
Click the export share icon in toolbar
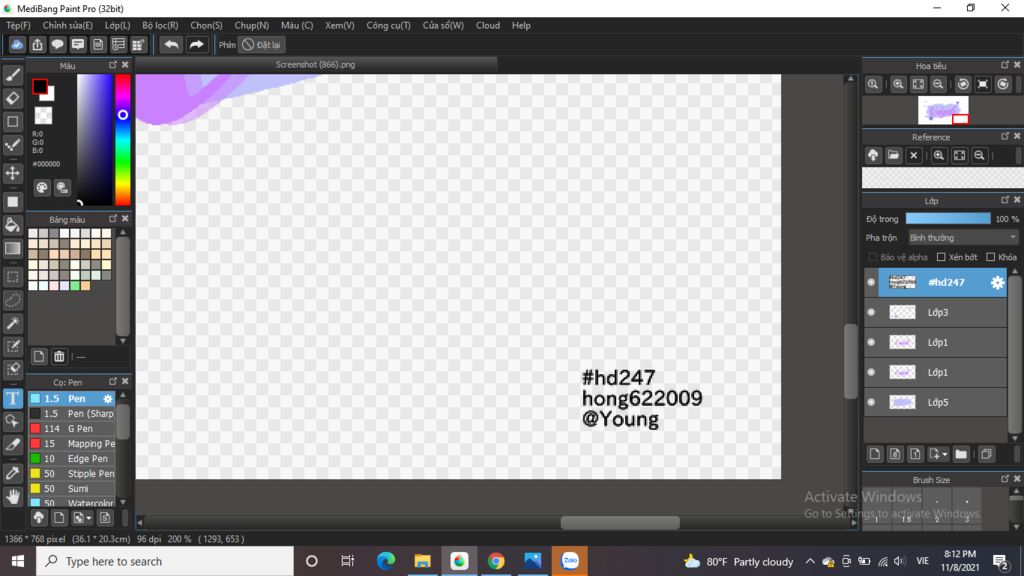tap(37, 44)
